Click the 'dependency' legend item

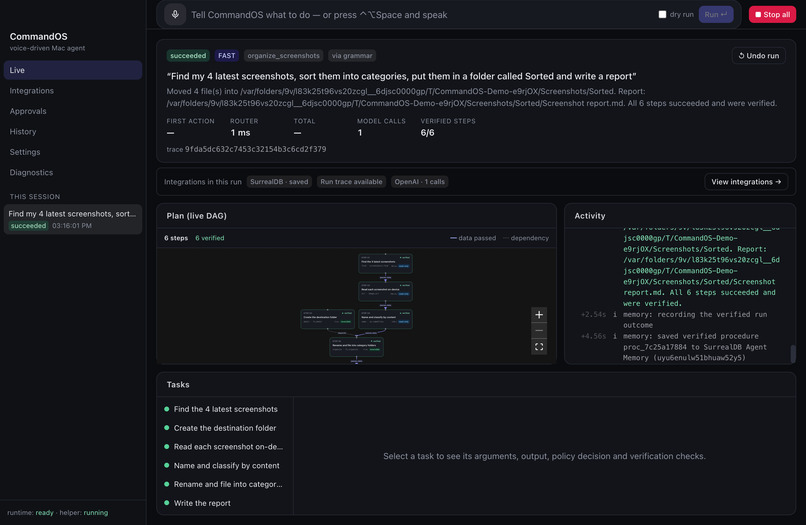click(x=525, y=238)
